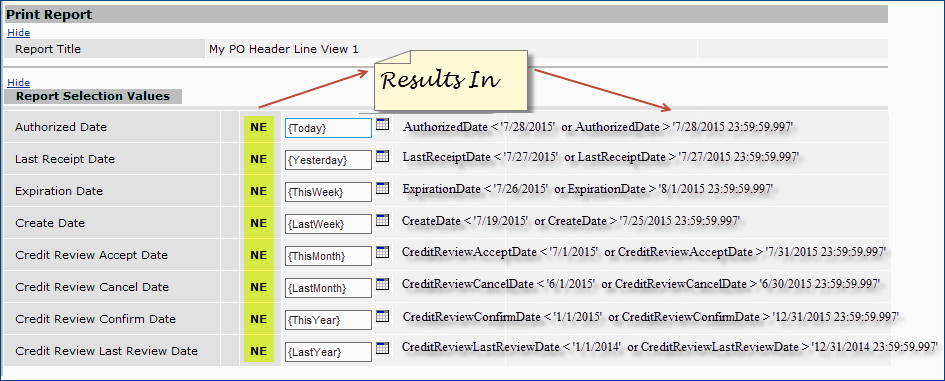The height and width of the screenshot is (381, 945).
Task: Select the 'Authorized Date' row label
Action: click(x=61, y=127)
